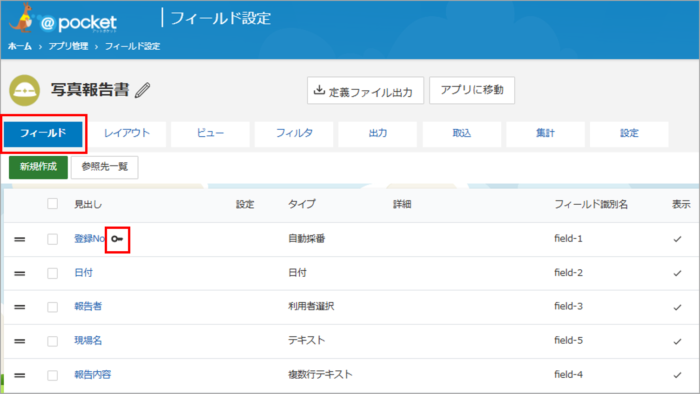Click the drag handle of the 登録No row

pos(20,240)
